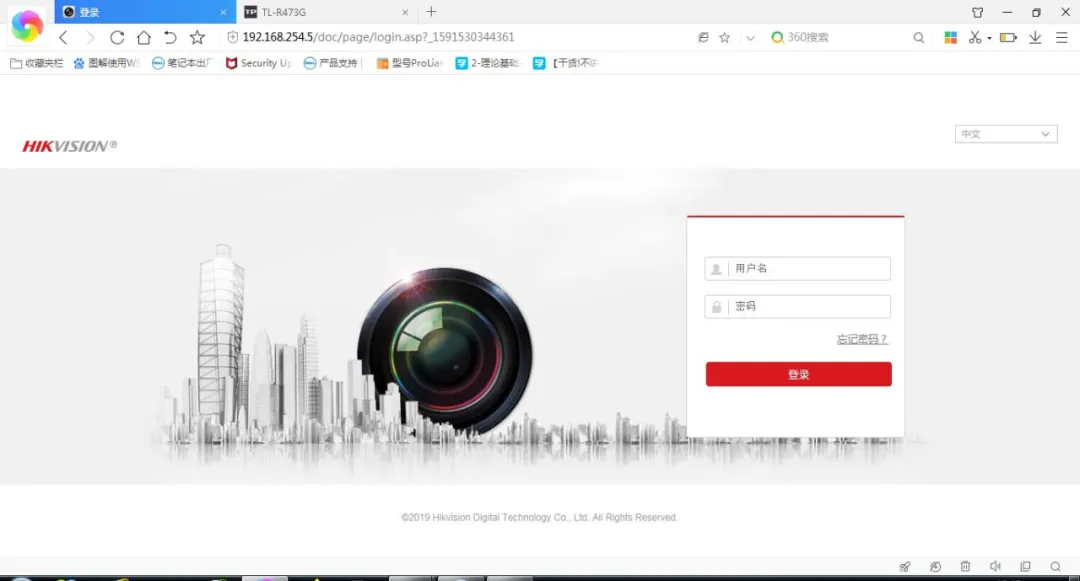
Task: Click the 密码 password field
Action: click(x=798, y=306)
